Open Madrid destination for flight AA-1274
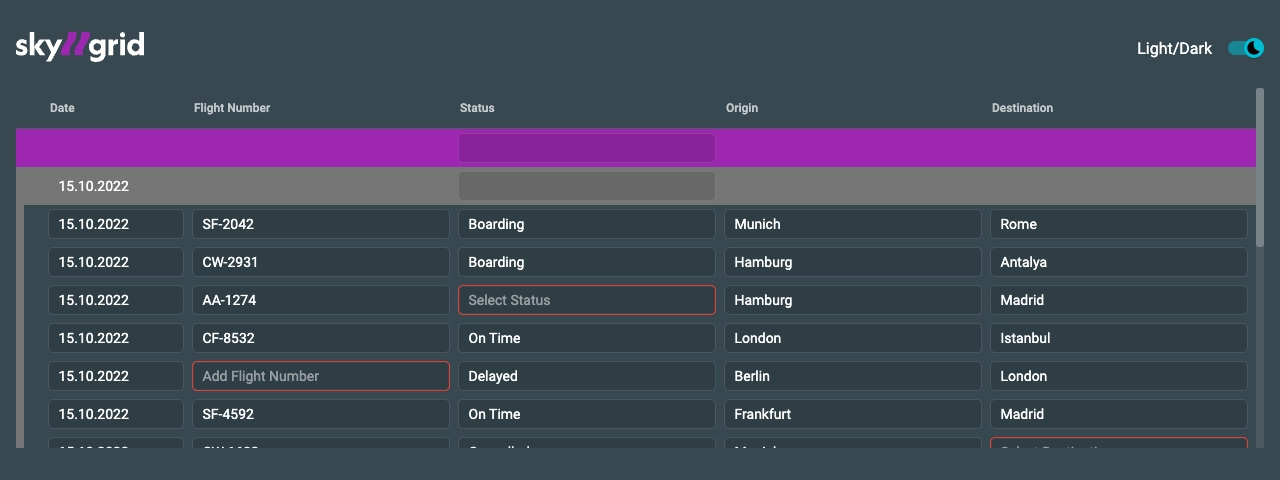Screen dimensions: 1280x480 click(x=1119, y=300)
